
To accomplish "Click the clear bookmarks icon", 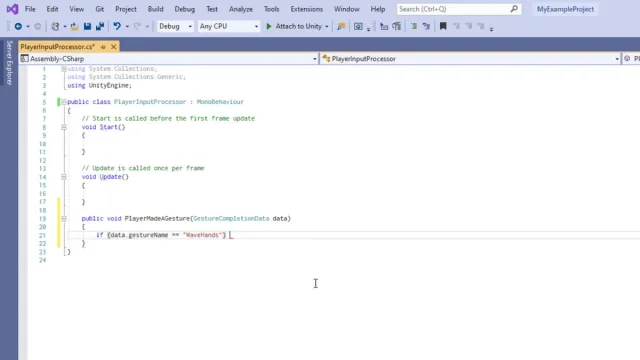I will [481, 27].
